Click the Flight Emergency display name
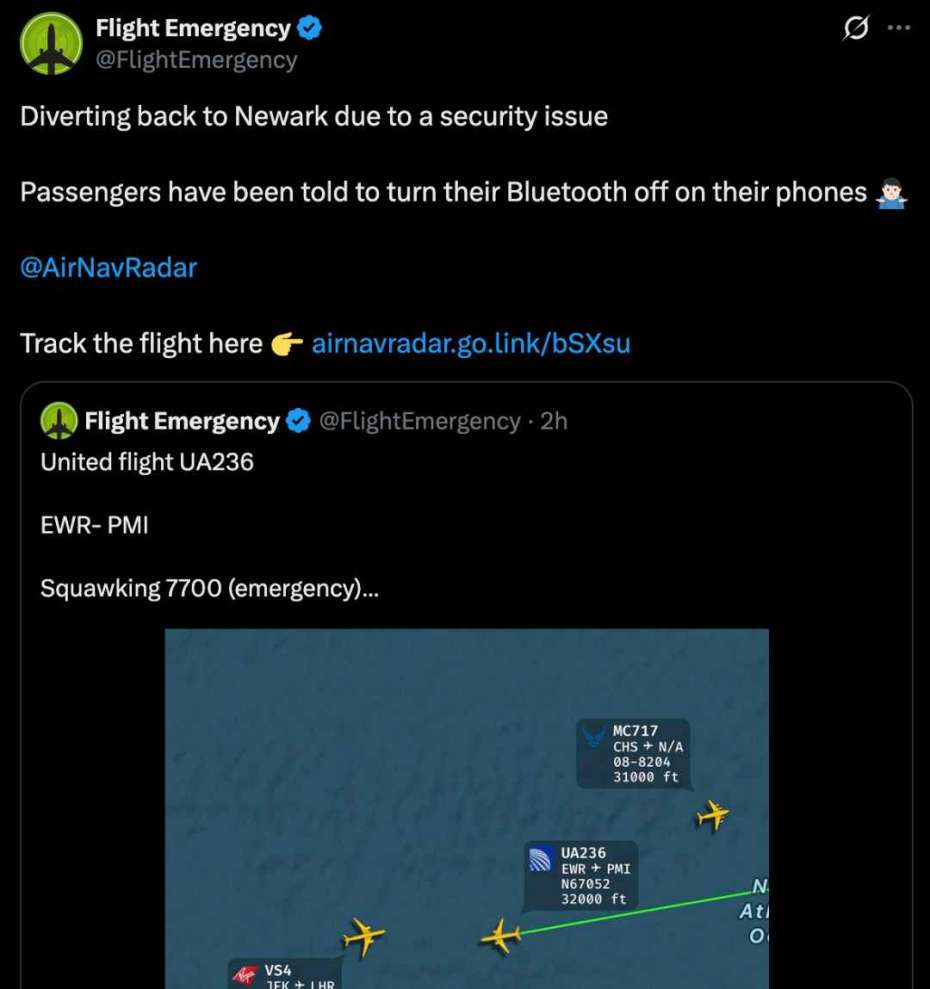The height and width of the screenshot is (989, 930). [x=193, y=28]
